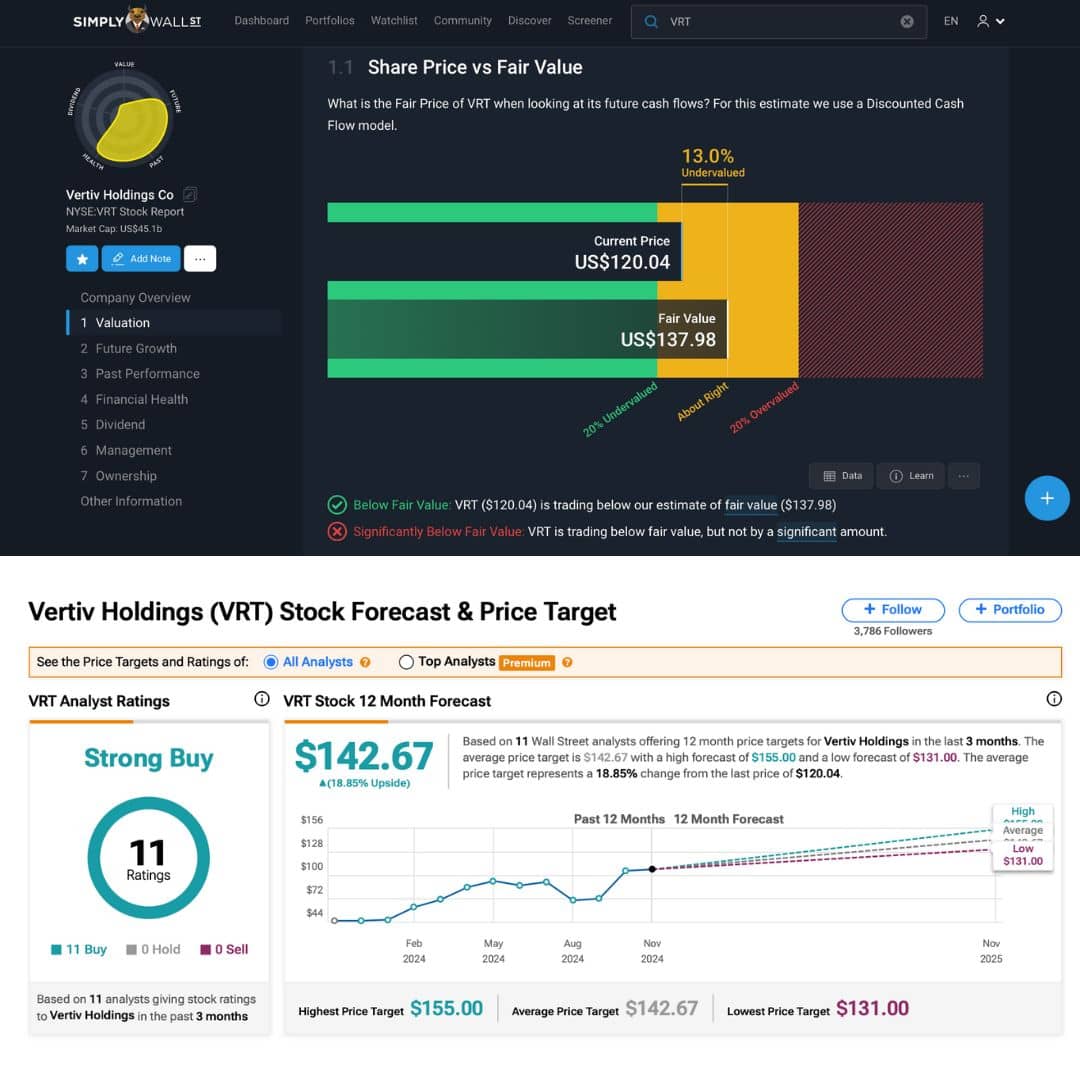Select the Top Analysts radio button
The height and width of the screenshot is (1080, 1080).
pyautogui.click(x=406, y=662)
